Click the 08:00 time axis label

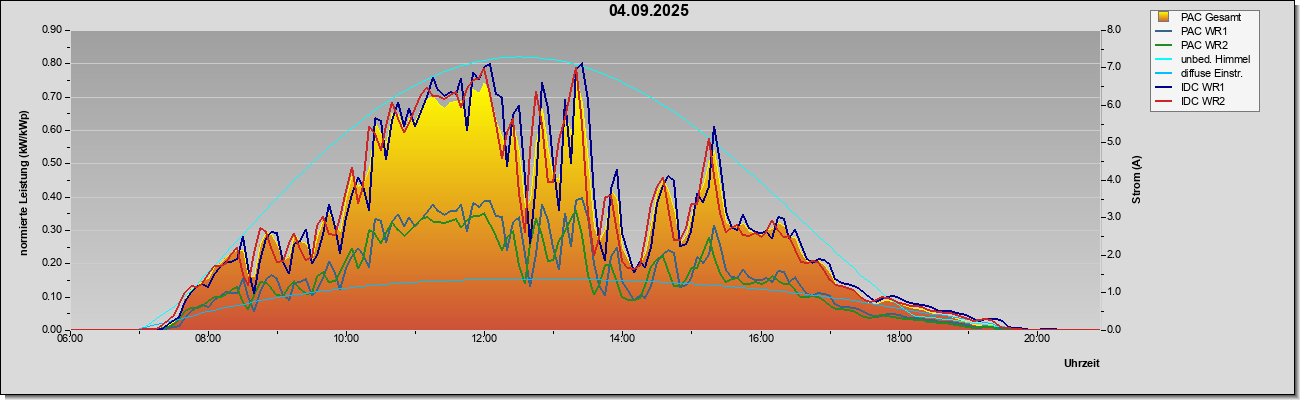(208, 338)
